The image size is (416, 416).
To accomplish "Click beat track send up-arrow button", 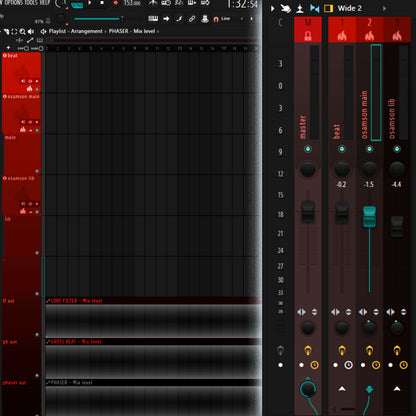I will [342, 389].
